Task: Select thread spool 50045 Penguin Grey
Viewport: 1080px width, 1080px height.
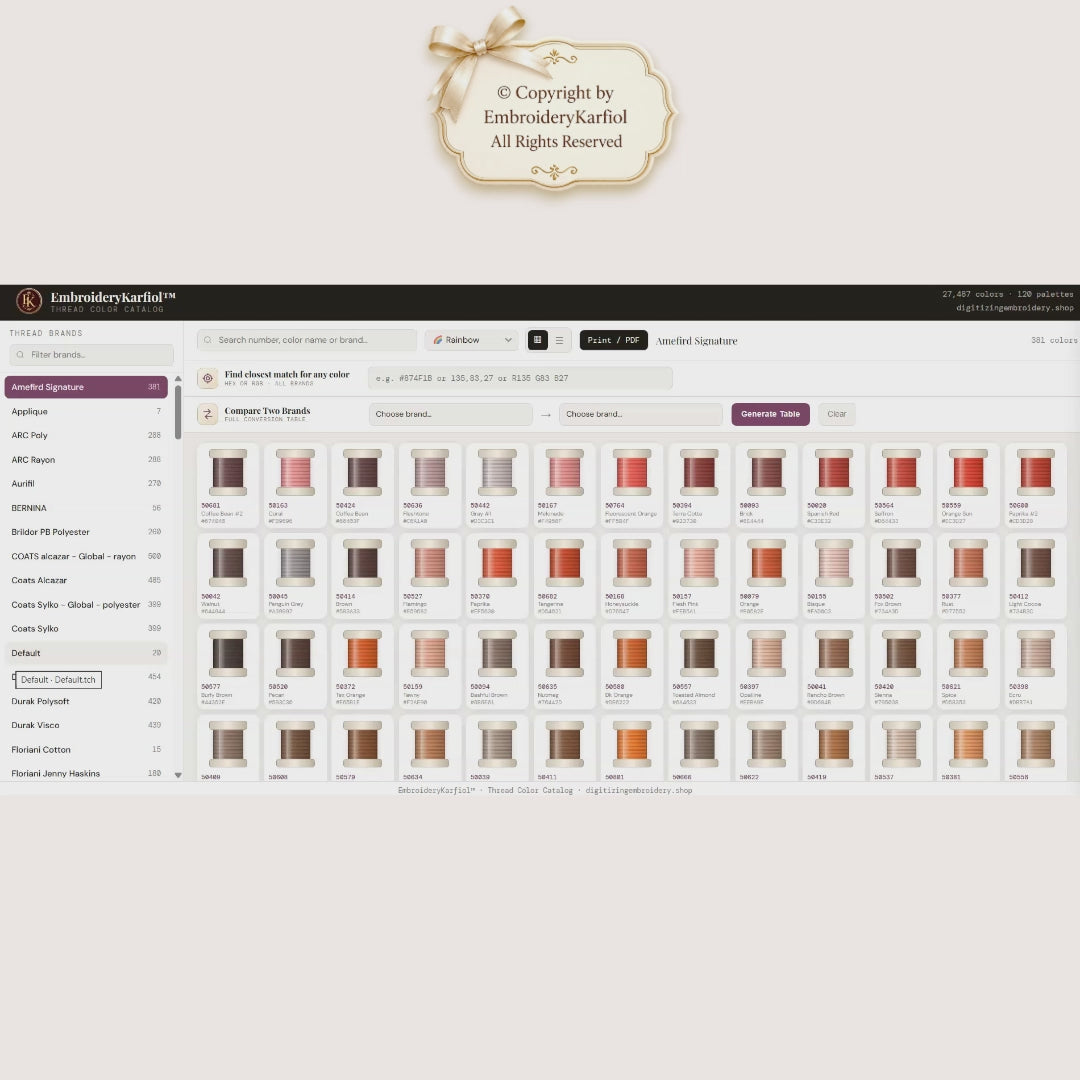Action: coord(295,576)
